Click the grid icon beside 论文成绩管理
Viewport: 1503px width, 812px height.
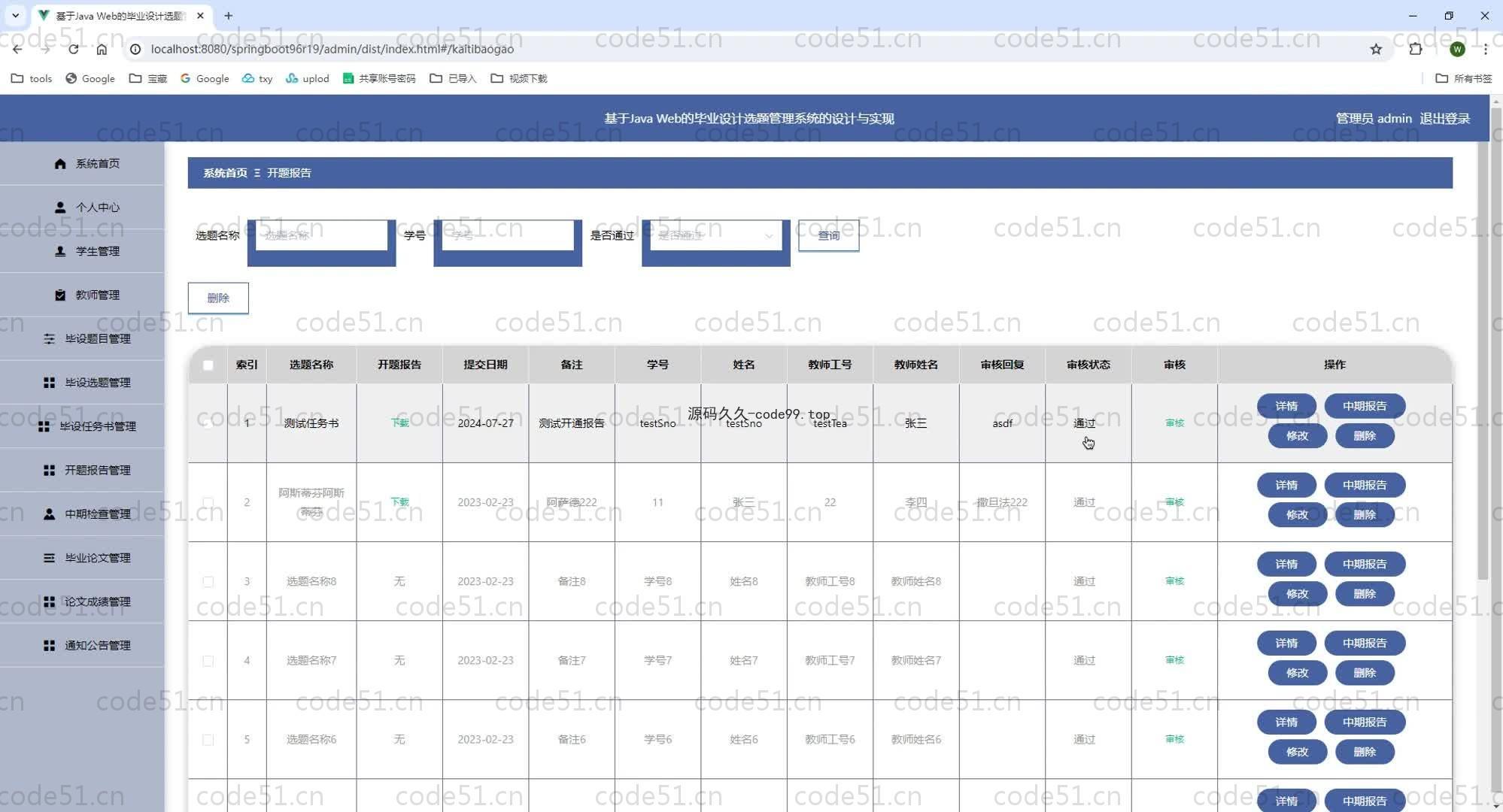tap(49, 601)
